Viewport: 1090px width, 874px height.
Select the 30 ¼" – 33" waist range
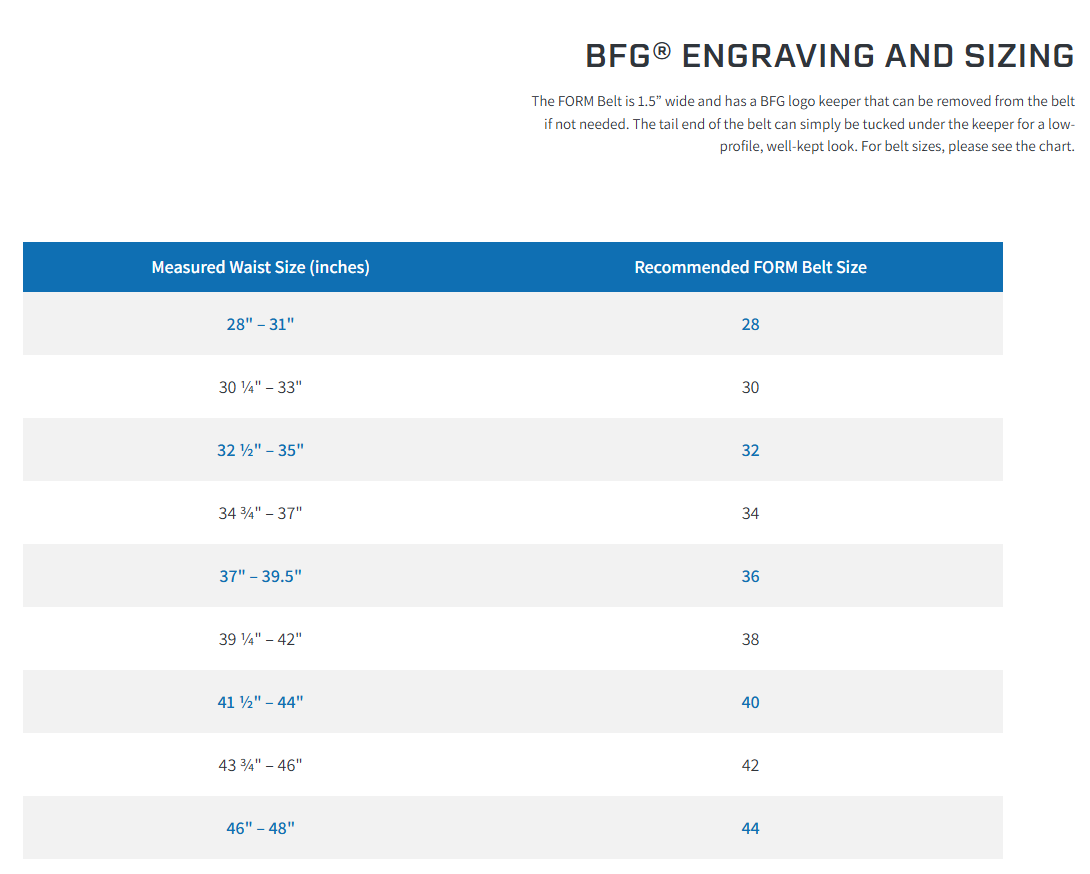pyautogui.click(x=260, y=387)
